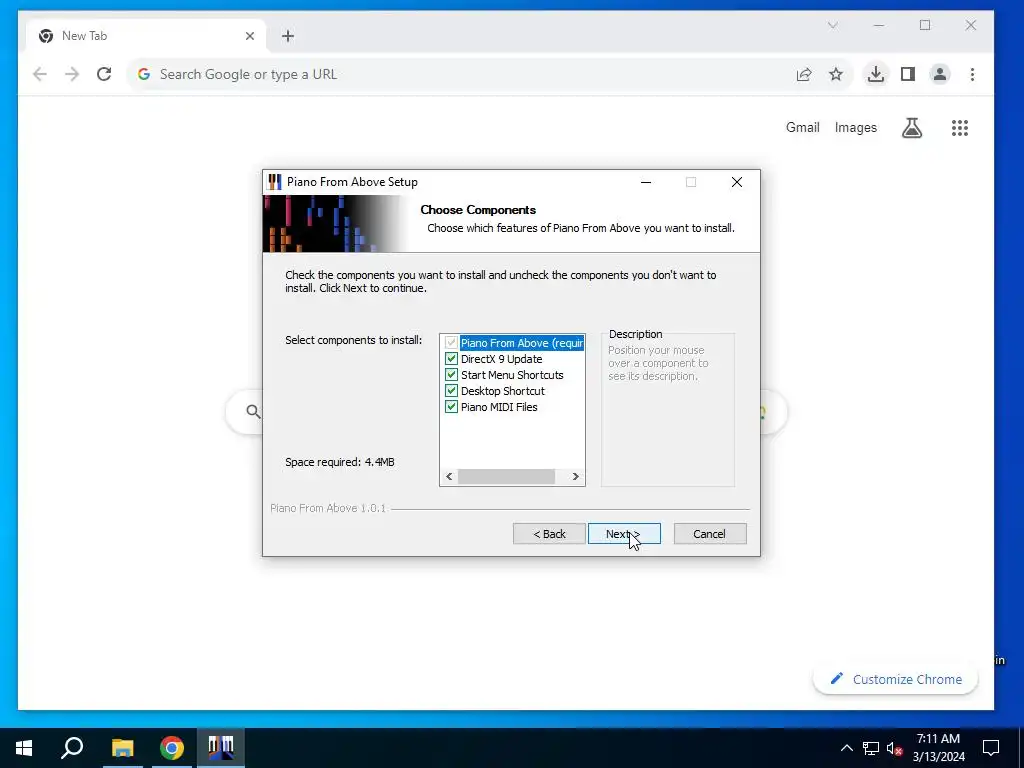Open the Chrome three-dot menu

[972, 74]
